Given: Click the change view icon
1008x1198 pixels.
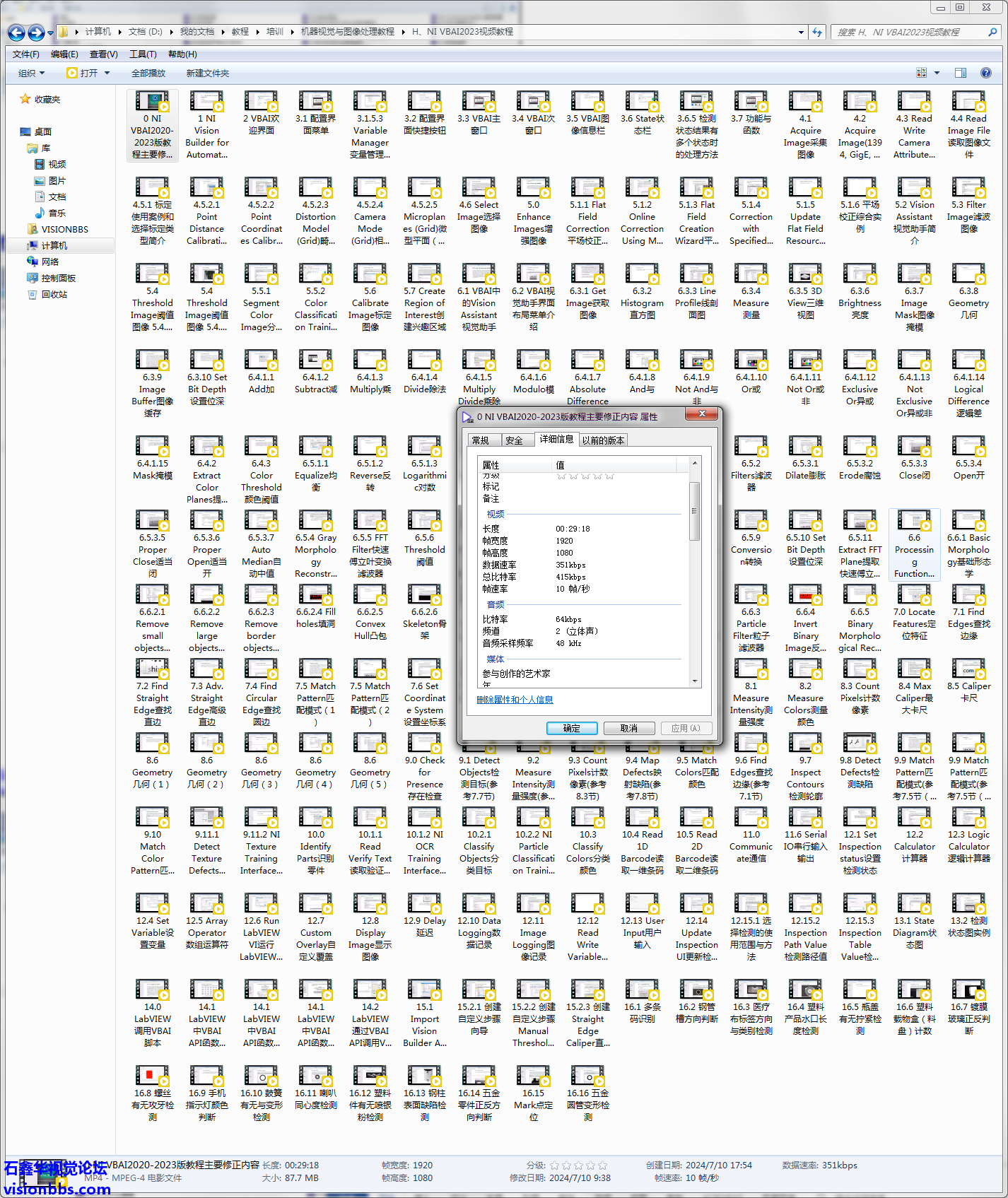Looking at the screenshot, I should pyautogui.click(x=921, y=73).
